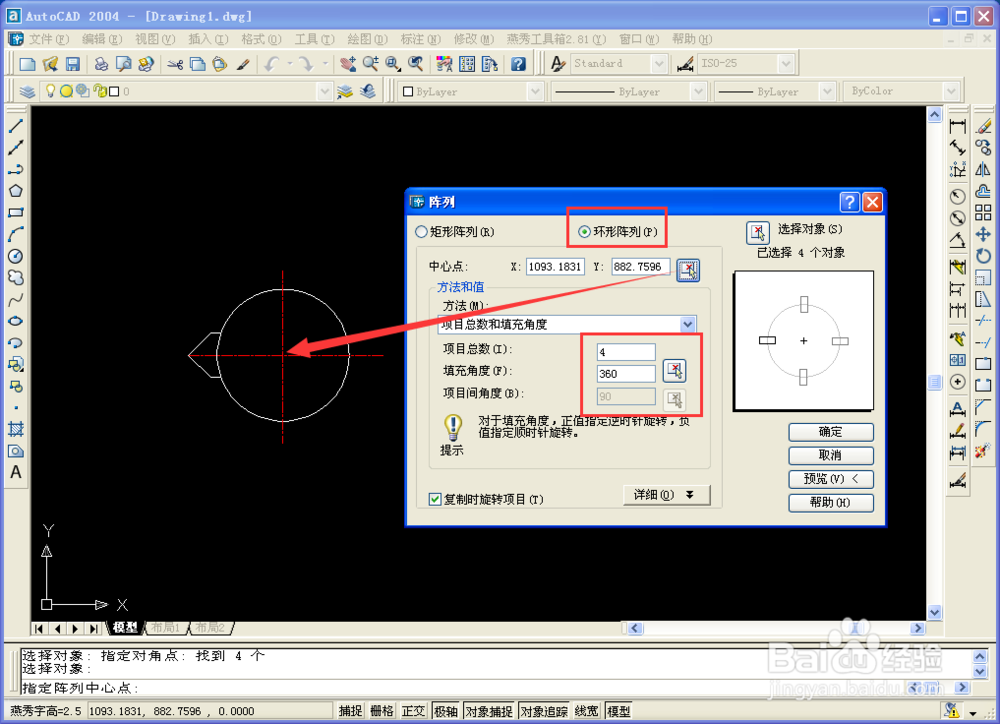
Task: Click the New drawing icon
Action: [x=27, y=64]
